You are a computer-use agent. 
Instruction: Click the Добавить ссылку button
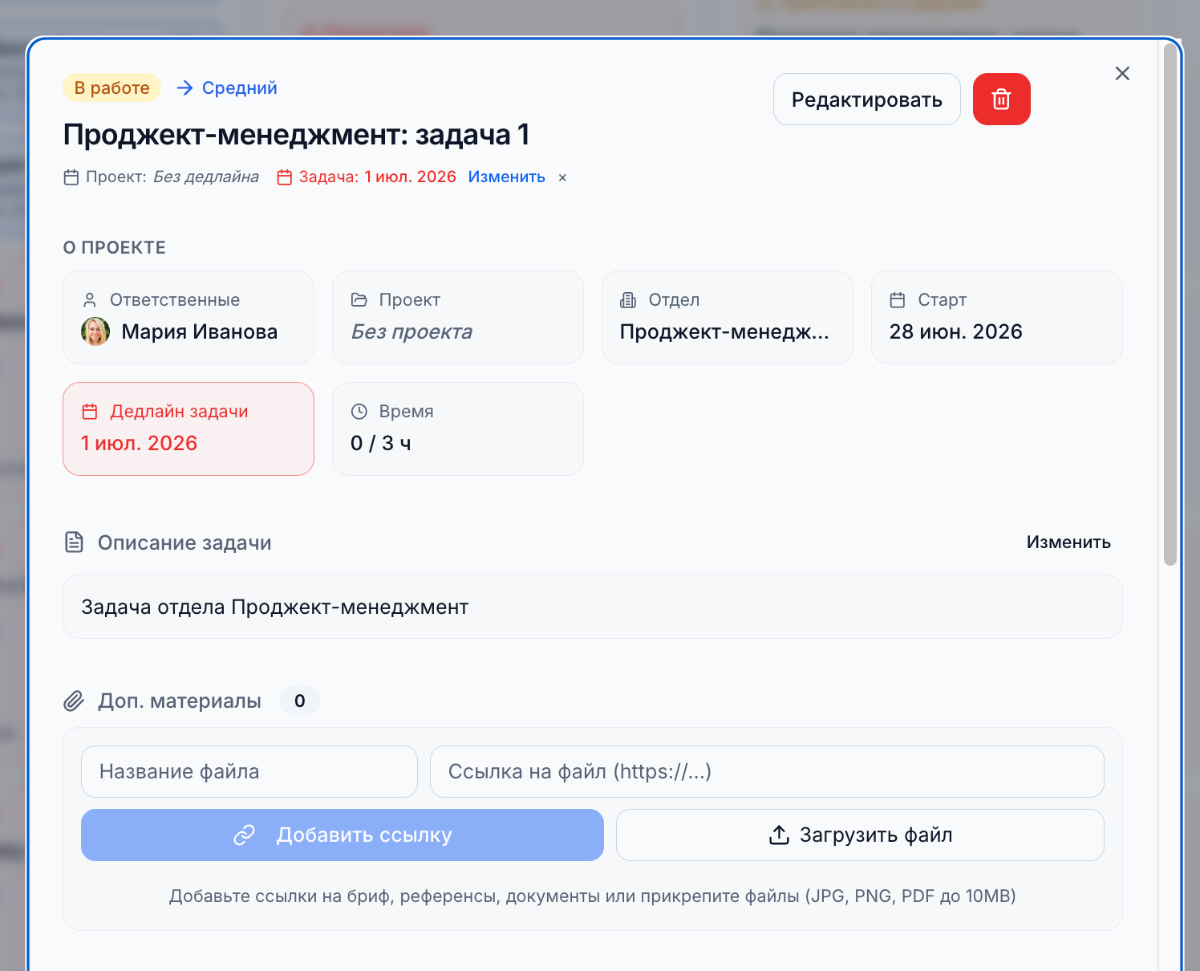tap(342, 835)
